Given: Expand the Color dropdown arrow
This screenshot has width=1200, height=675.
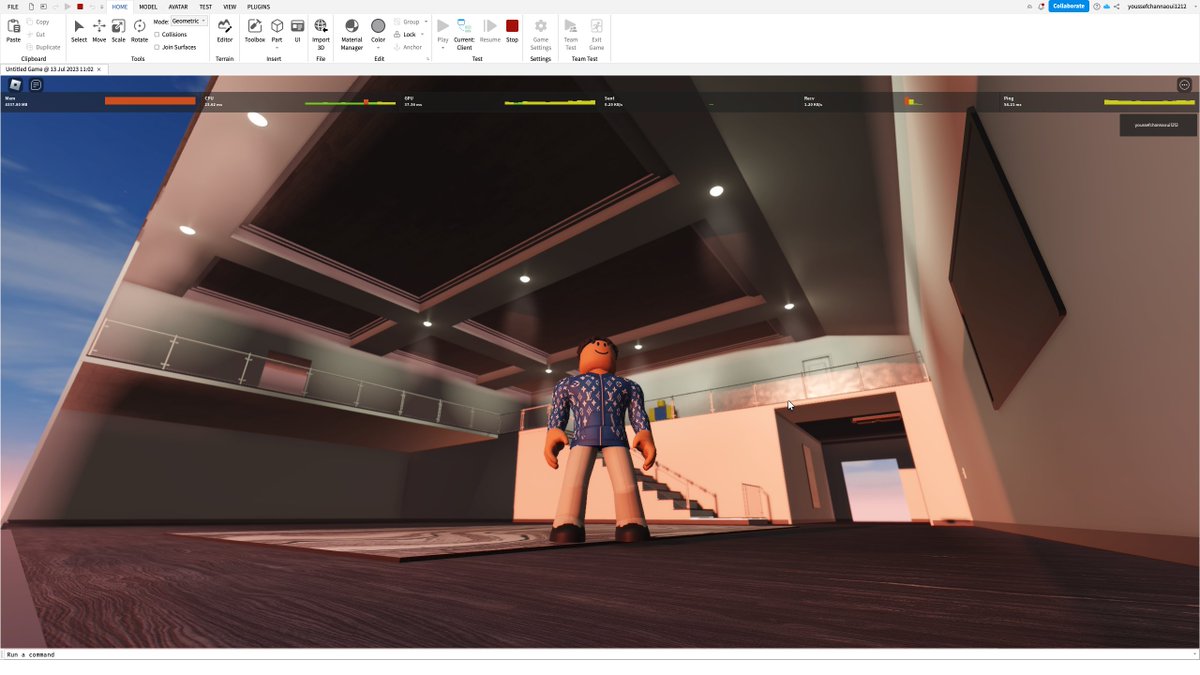Looking at the screenshot, I should (378, 47).
